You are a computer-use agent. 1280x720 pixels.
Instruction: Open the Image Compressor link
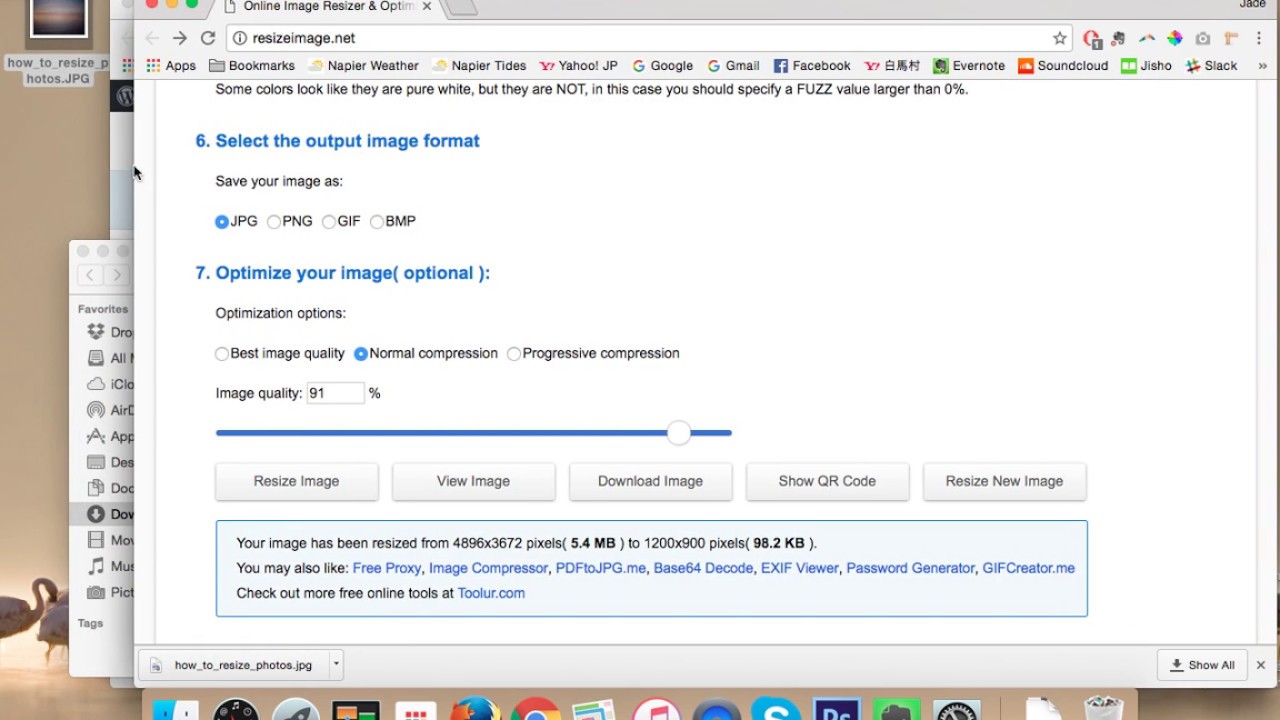coord(488,568)
